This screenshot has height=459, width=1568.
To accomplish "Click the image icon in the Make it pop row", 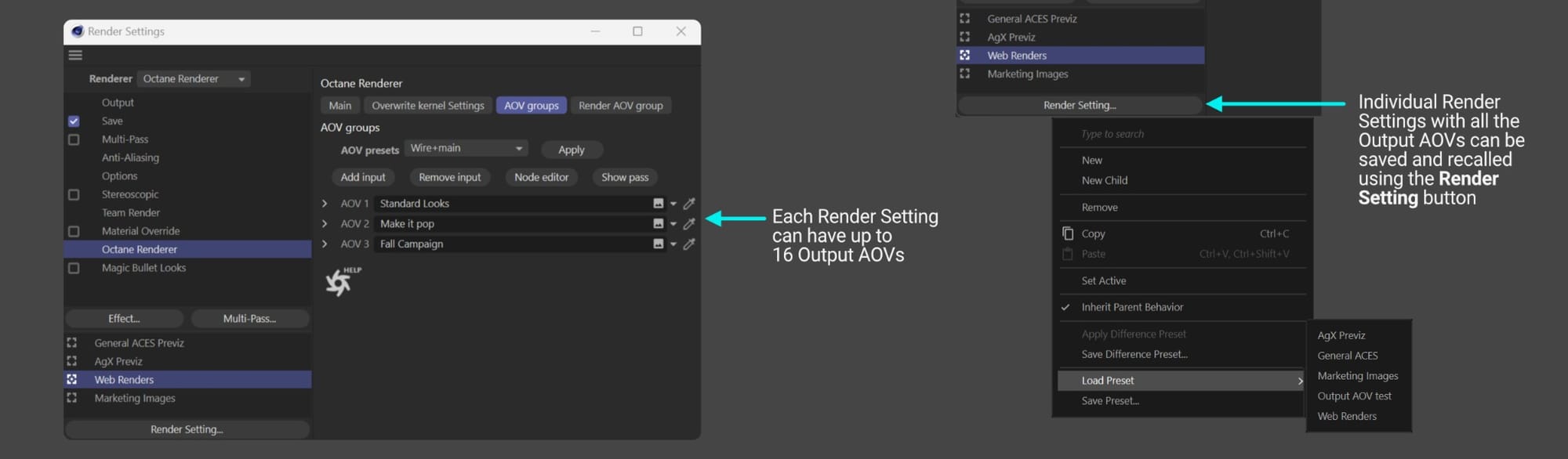I will pyautogui.click(x=659, y=224).
